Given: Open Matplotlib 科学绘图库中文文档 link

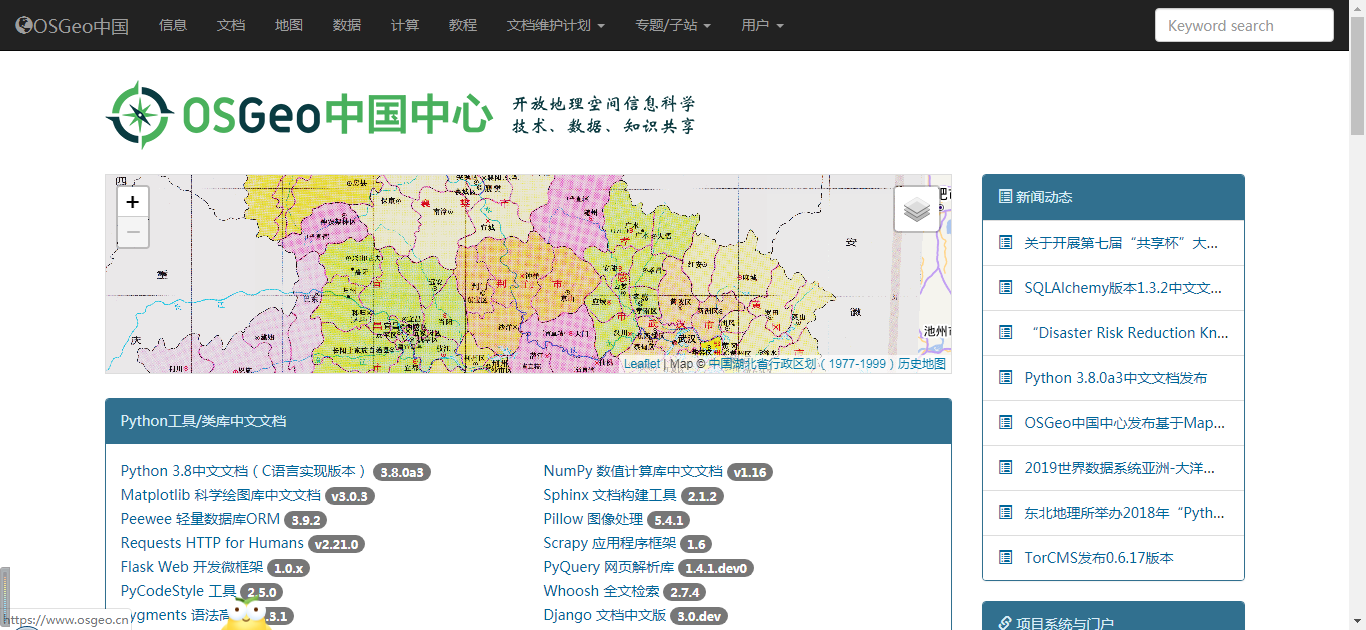Looking at the screenshot, I should pos(221,495).
